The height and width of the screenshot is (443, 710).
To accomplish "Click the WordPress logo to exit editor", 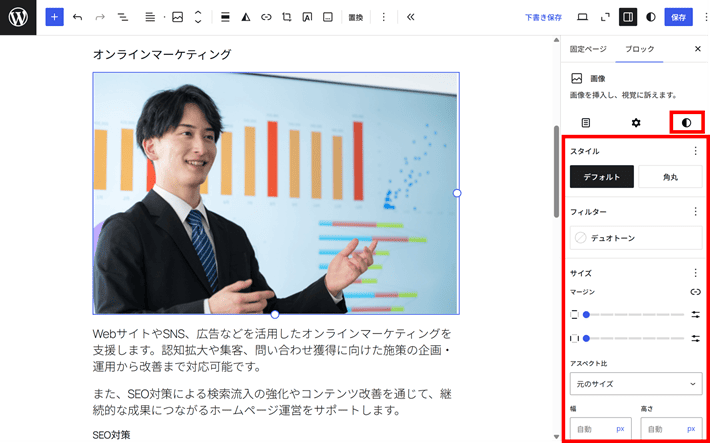I will [x=18, y=17].
